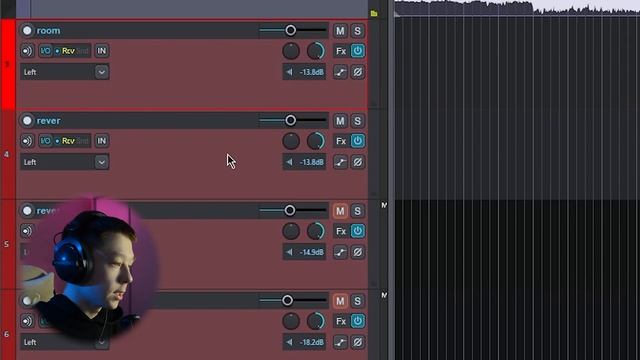Click IN button on room track

coord(102,51)
